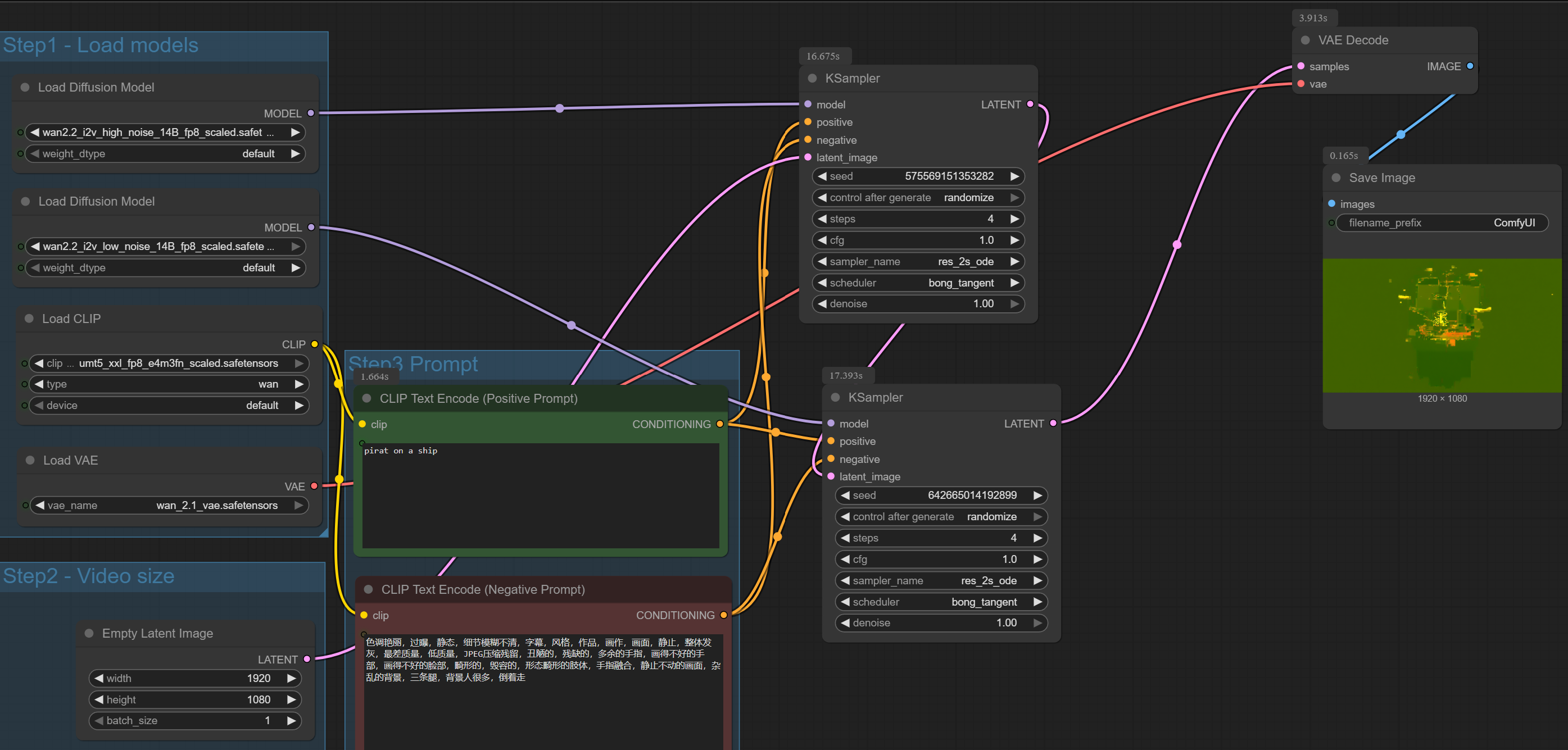Open the sampler_name dropdown in the top KSampler

[x=917, y=262]
